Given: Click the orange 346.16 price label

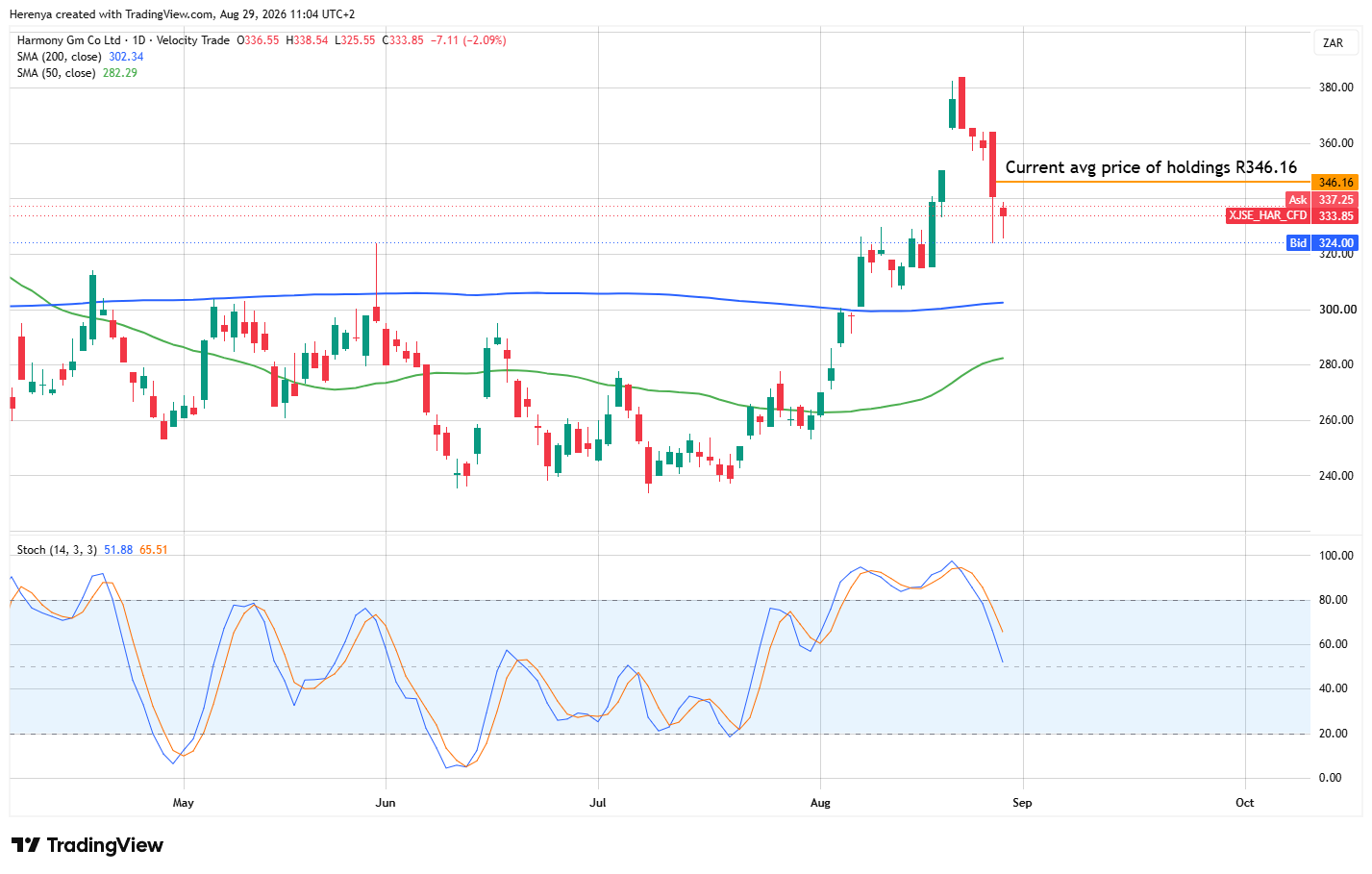Looking at the screenshot, I should (1335, 183).
